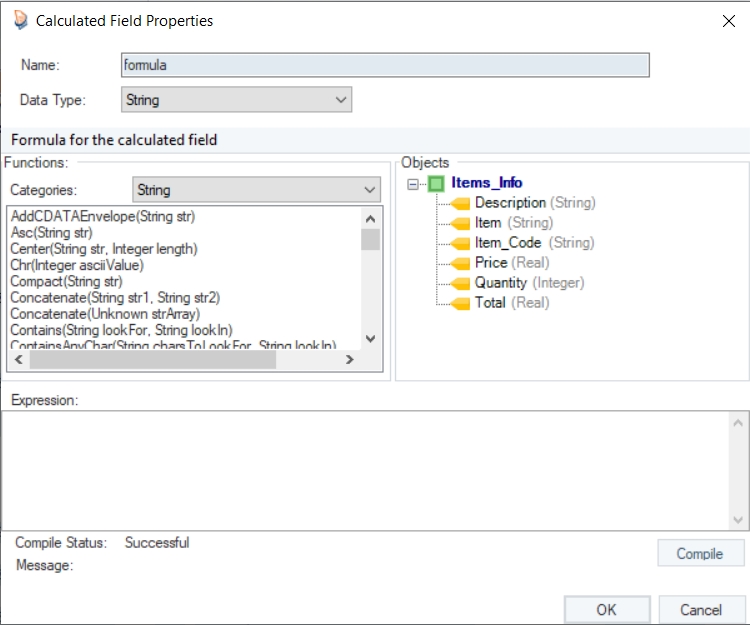750x625 pixels.
Task: Click the Cancel button
Action: pos(701,610)
